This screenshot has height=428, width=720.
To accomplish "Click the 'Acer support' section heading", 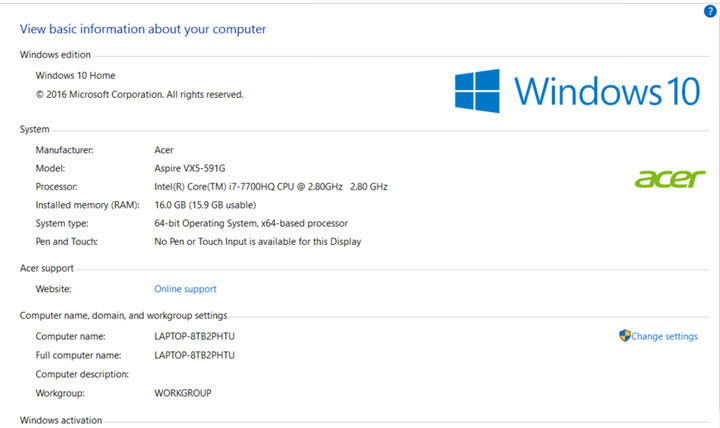I will [47, 268].
